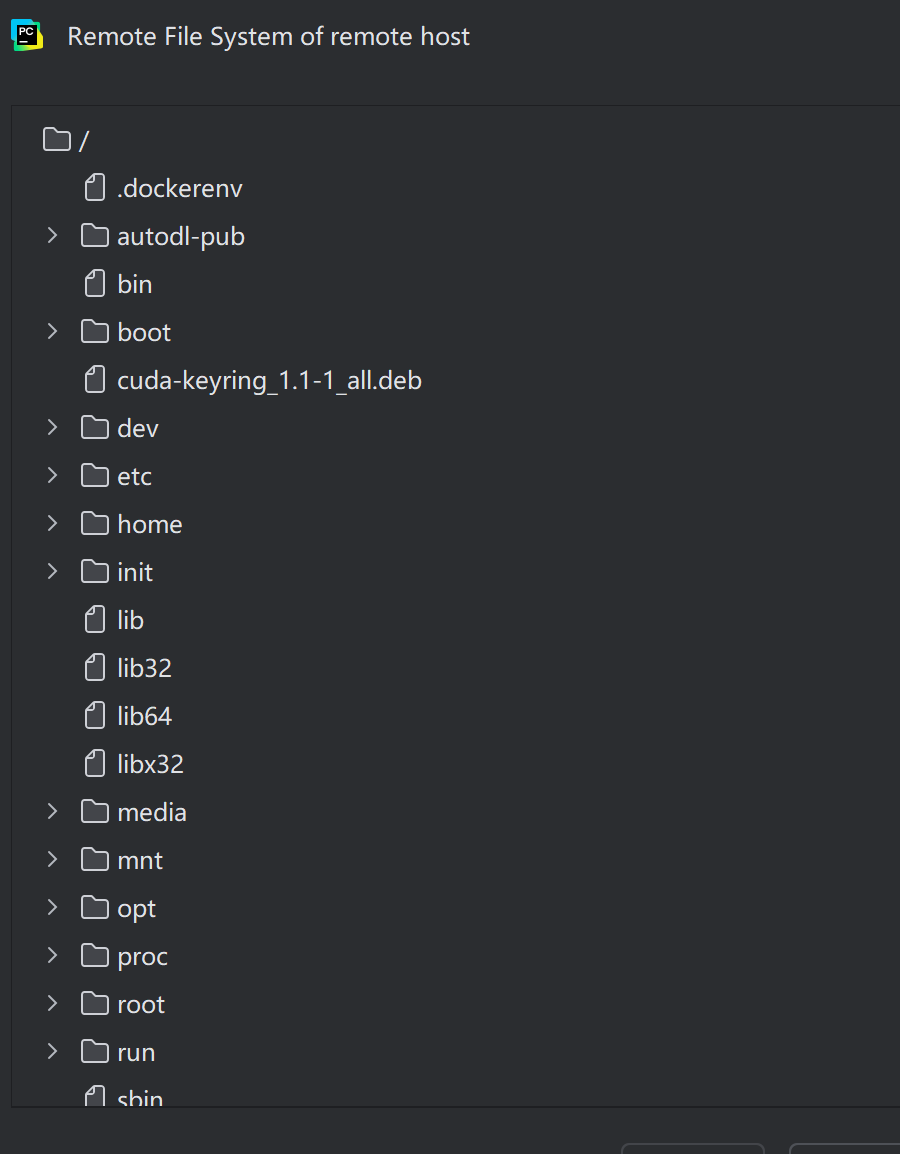Expand the boot directory
Image resolution: width=900 pixels, height=1154 pixels.
pyautogui.click(x=52, y=331)
